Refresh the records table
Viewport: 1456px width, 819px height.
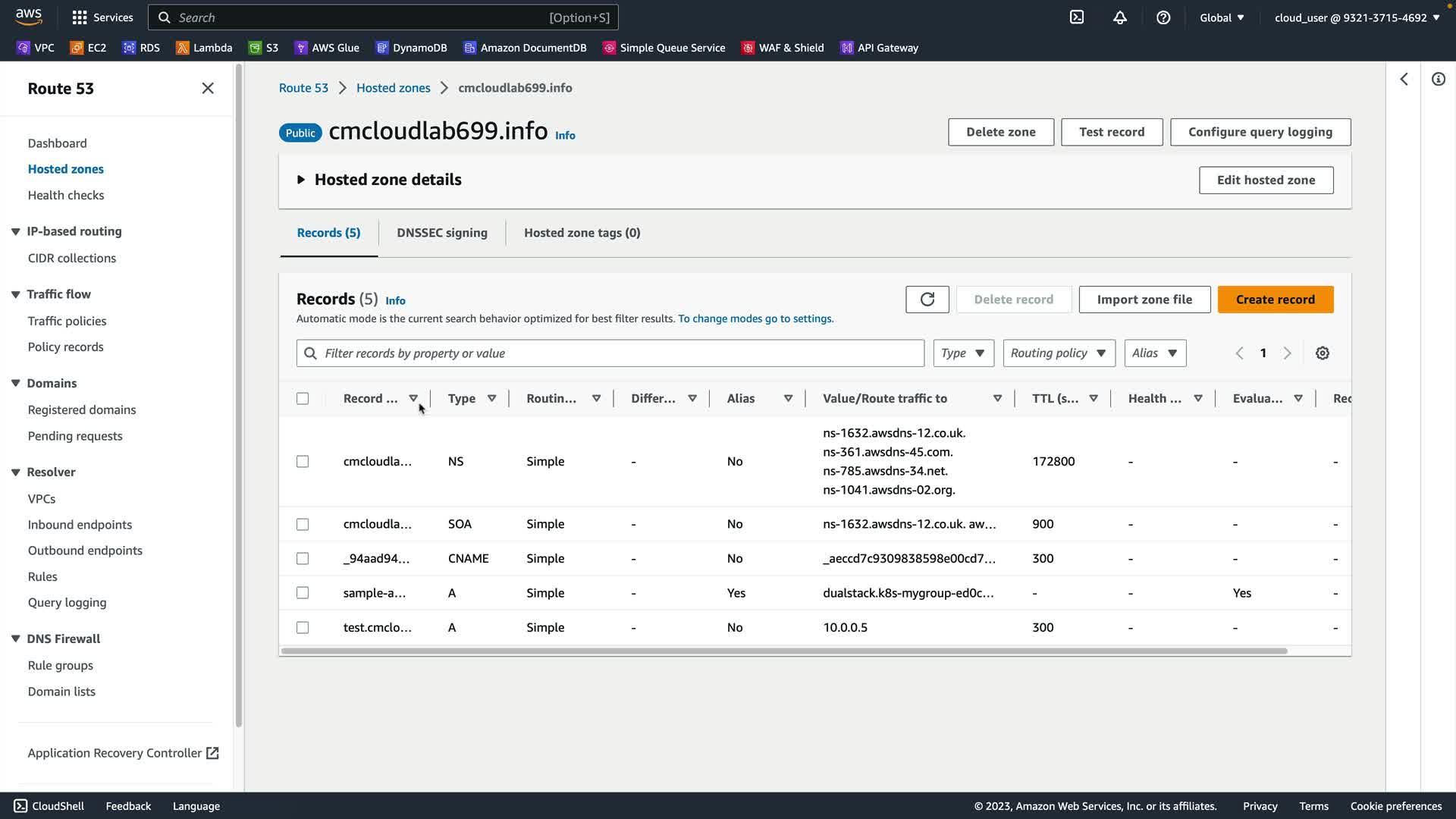[927, 300]
